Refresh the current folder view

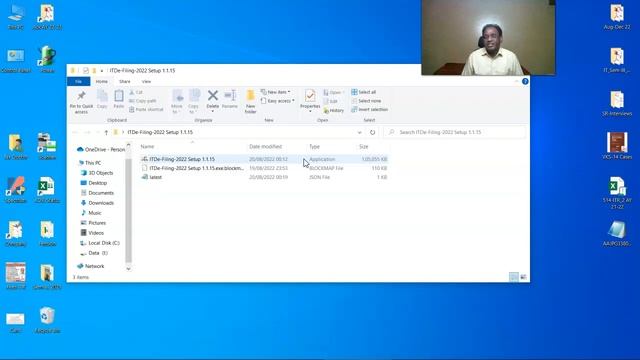tap(372, 132)
